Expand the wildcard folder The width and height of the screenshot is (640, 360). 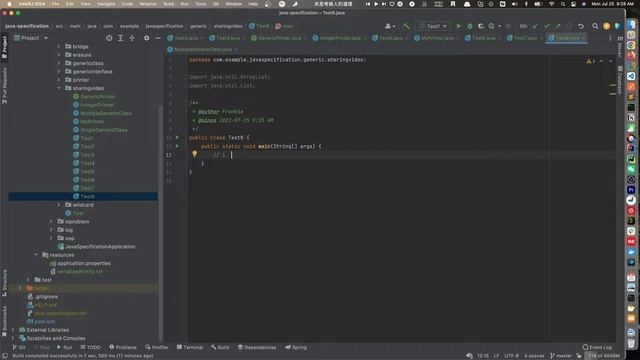pyautogui.click(x=59, y=204)
